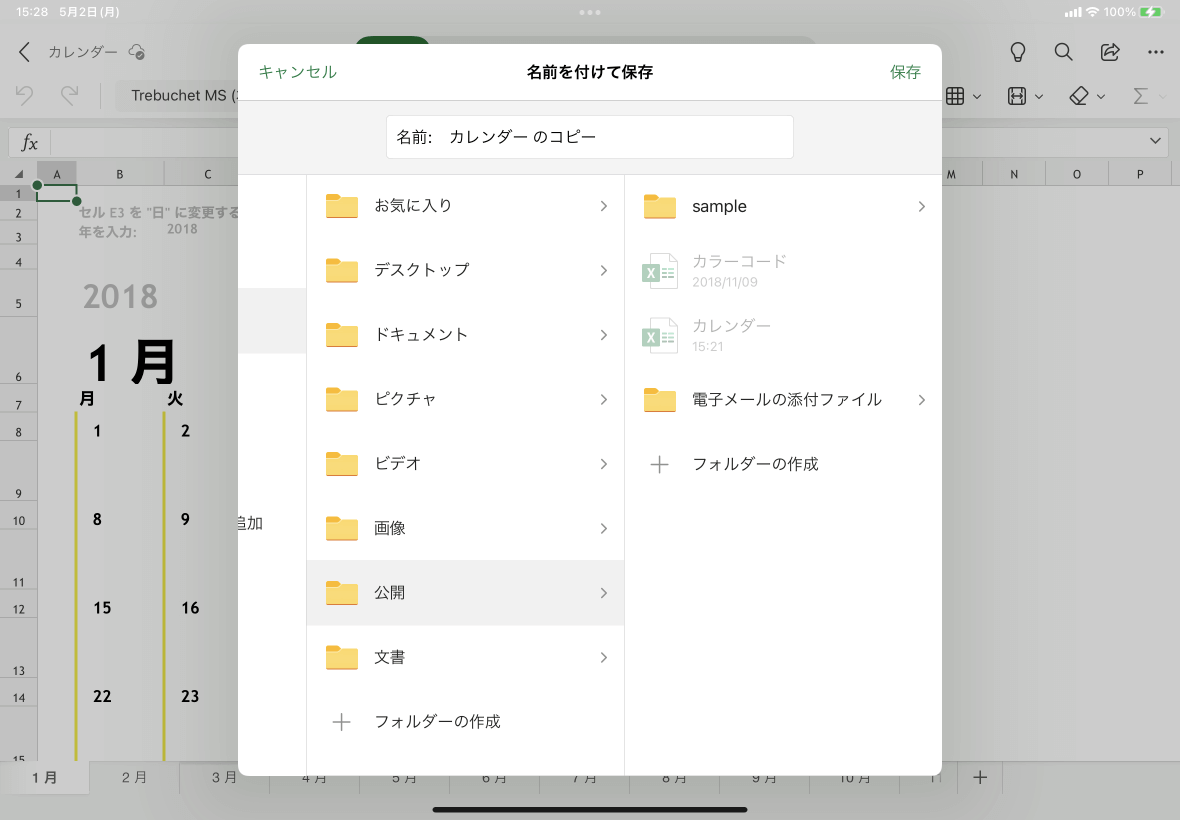Expand the sample folder chevron
1180x820 pixels.
tap(921, 207)
